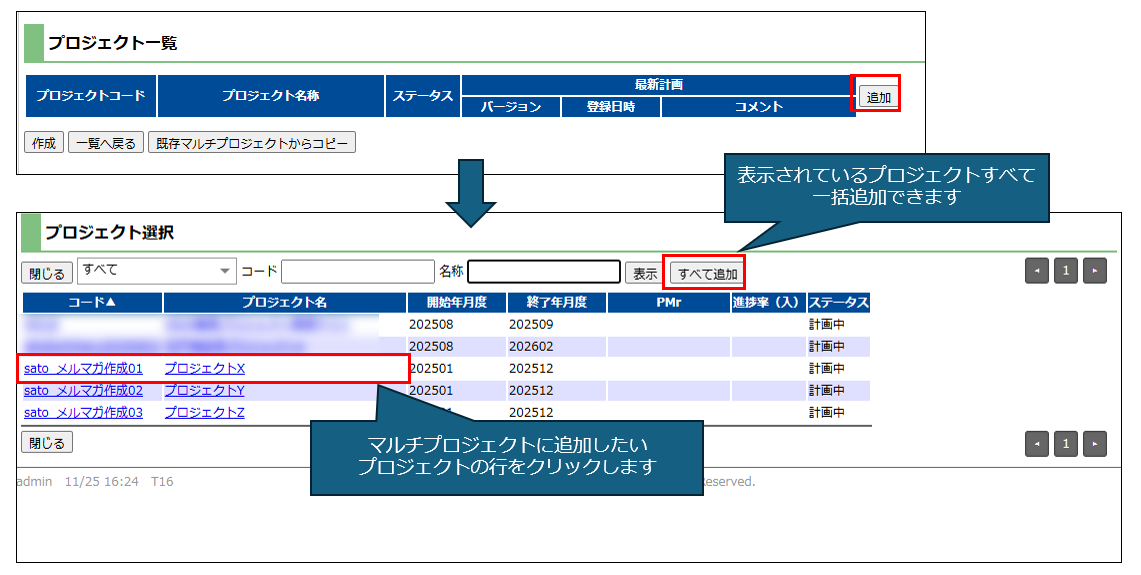Click the 表示 button
This screenshot has height=575, width=1141.
coord(644,273)
